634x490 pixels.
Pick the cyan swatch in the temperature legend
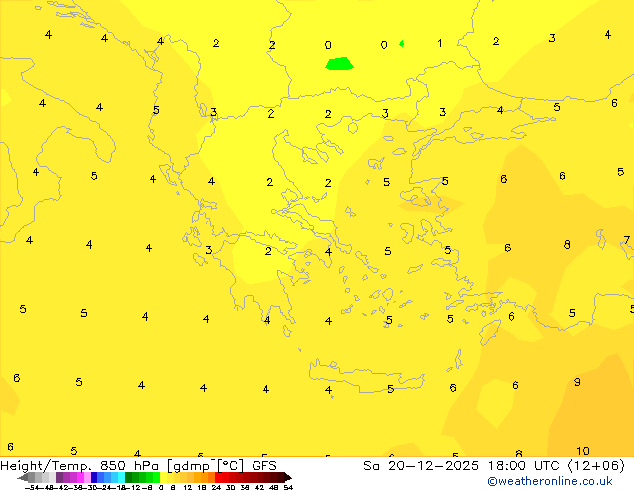tap(121, 477)
